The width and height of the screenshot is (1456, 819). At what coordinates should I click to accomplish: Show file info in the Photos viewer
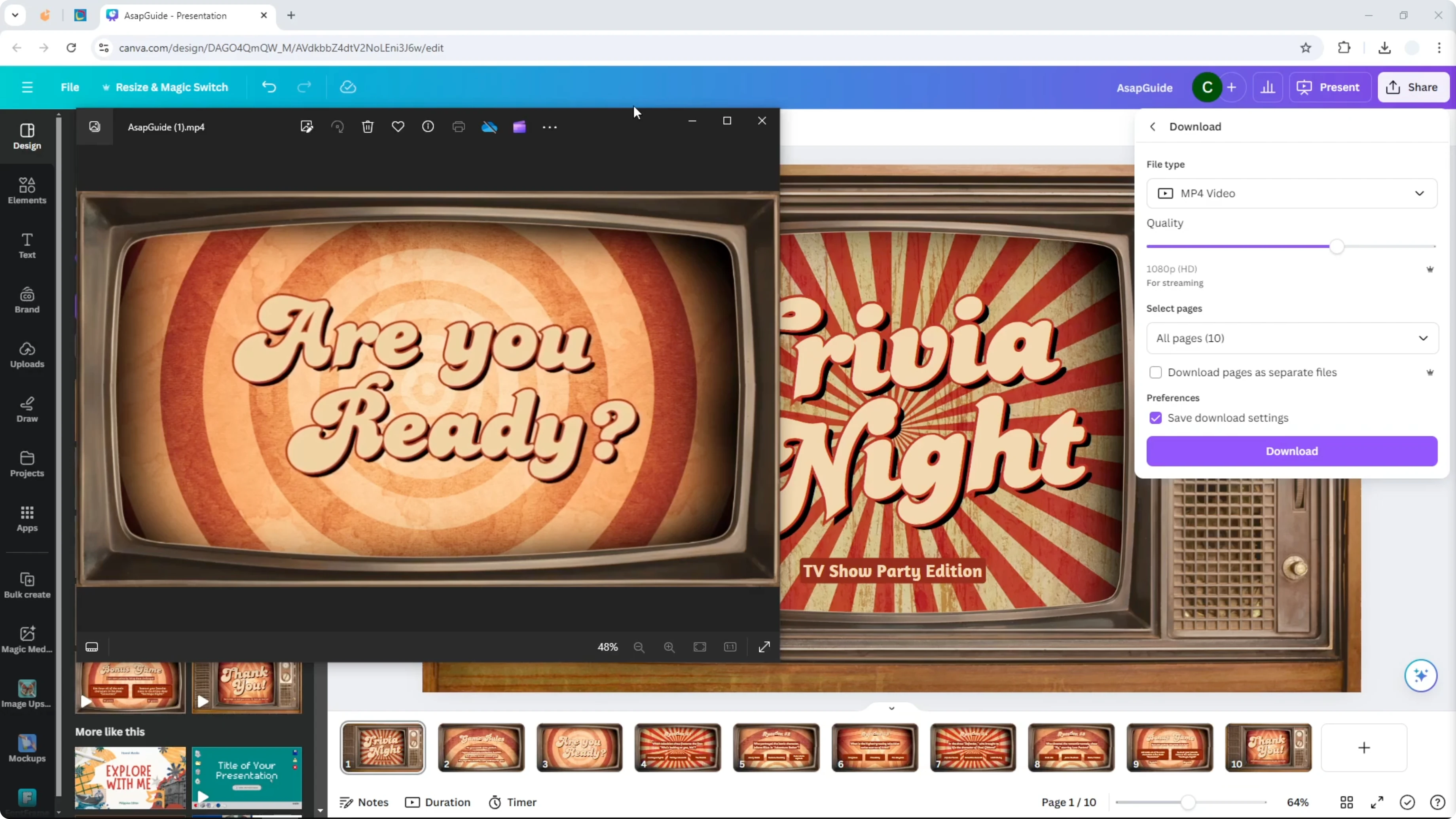[428, 127]
